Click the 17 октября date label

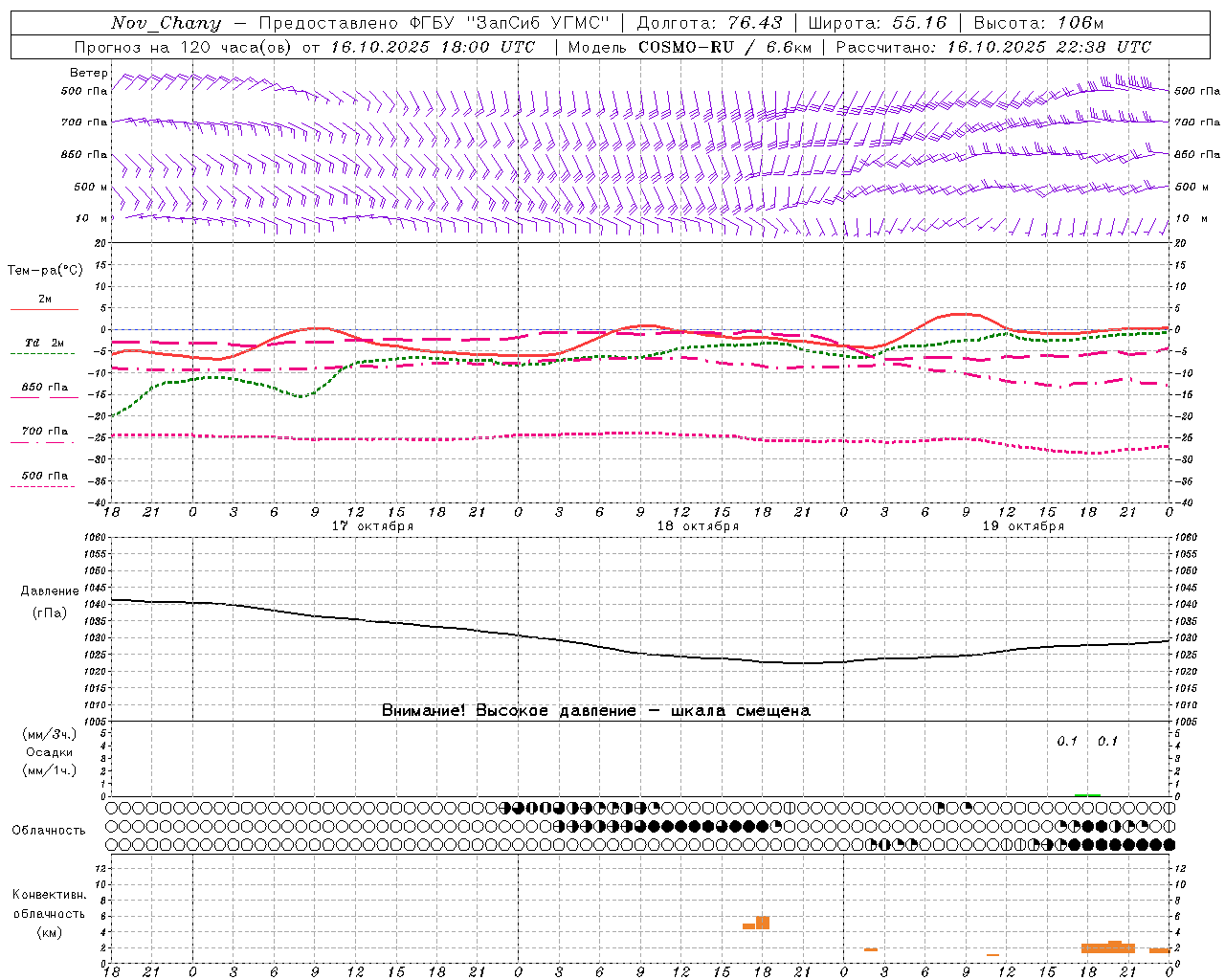tap(372, 525)
